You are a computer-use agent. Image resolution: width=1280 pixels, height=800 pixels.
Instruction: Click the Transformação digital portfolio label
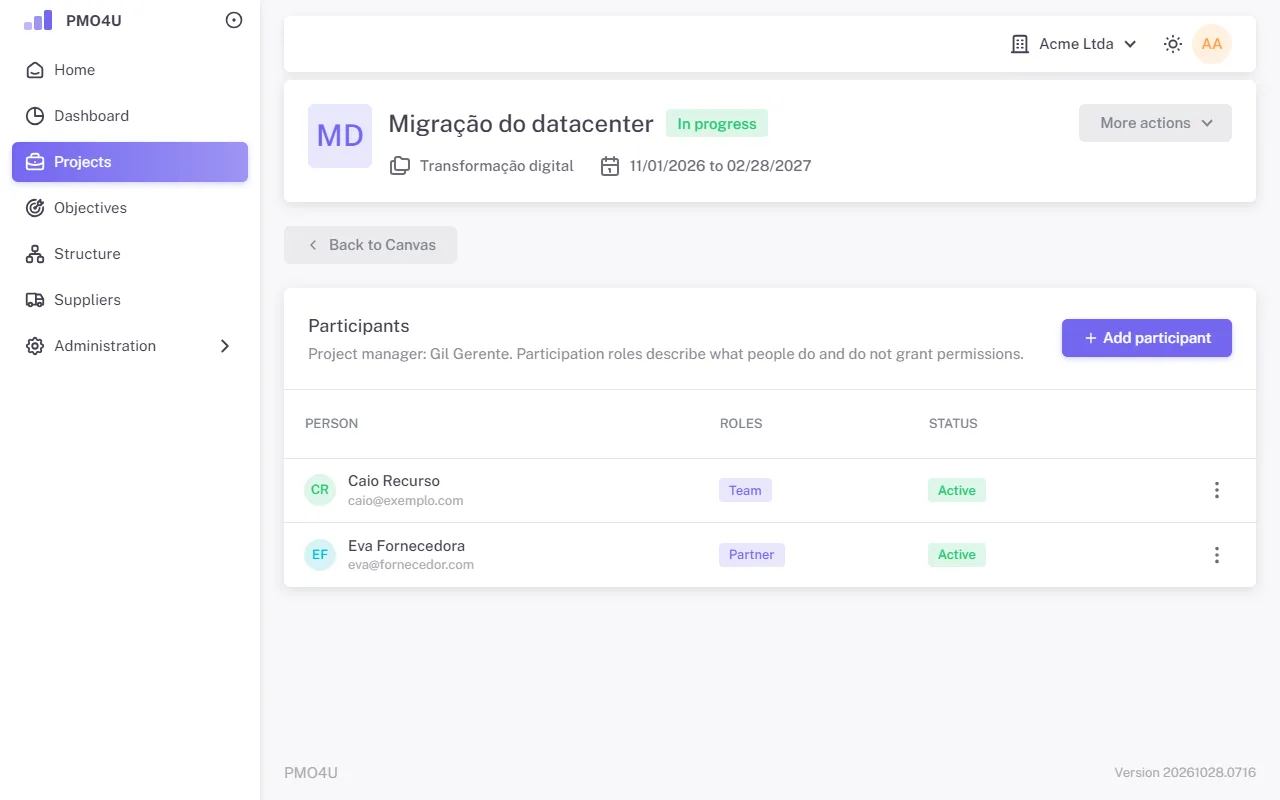pos(497,166)
